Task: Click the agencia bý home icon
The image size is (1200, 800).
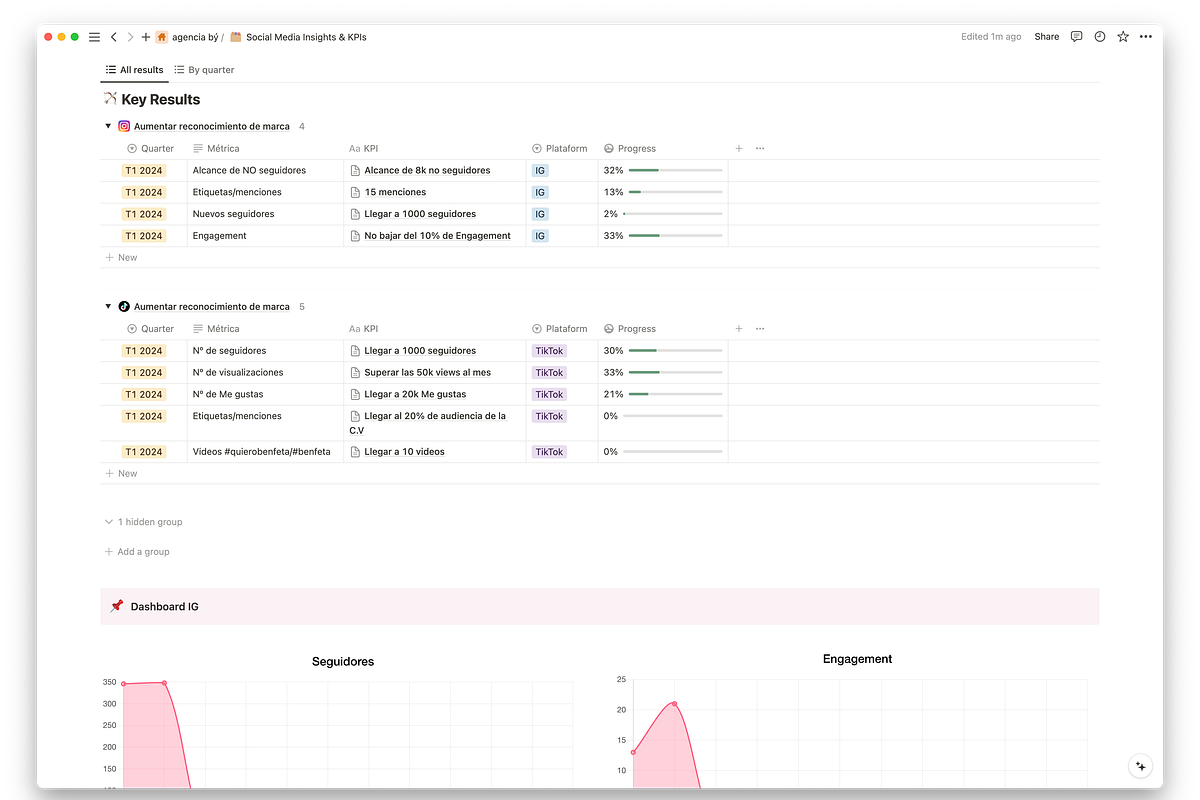Action: coord(162,37)
